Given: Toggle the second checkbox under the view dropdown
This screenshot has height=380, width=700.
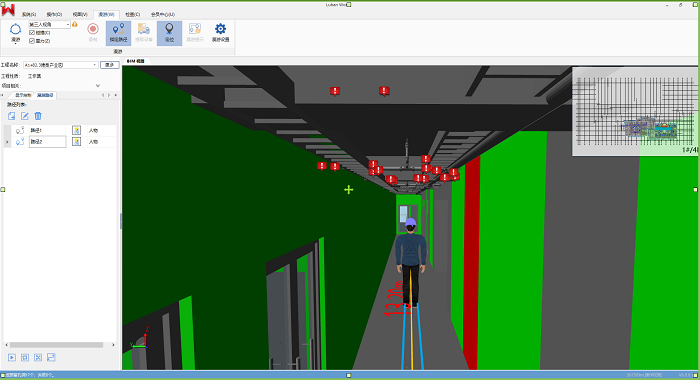Looking at the screenshot, I should pyautogui.click(x=32, y=41).
